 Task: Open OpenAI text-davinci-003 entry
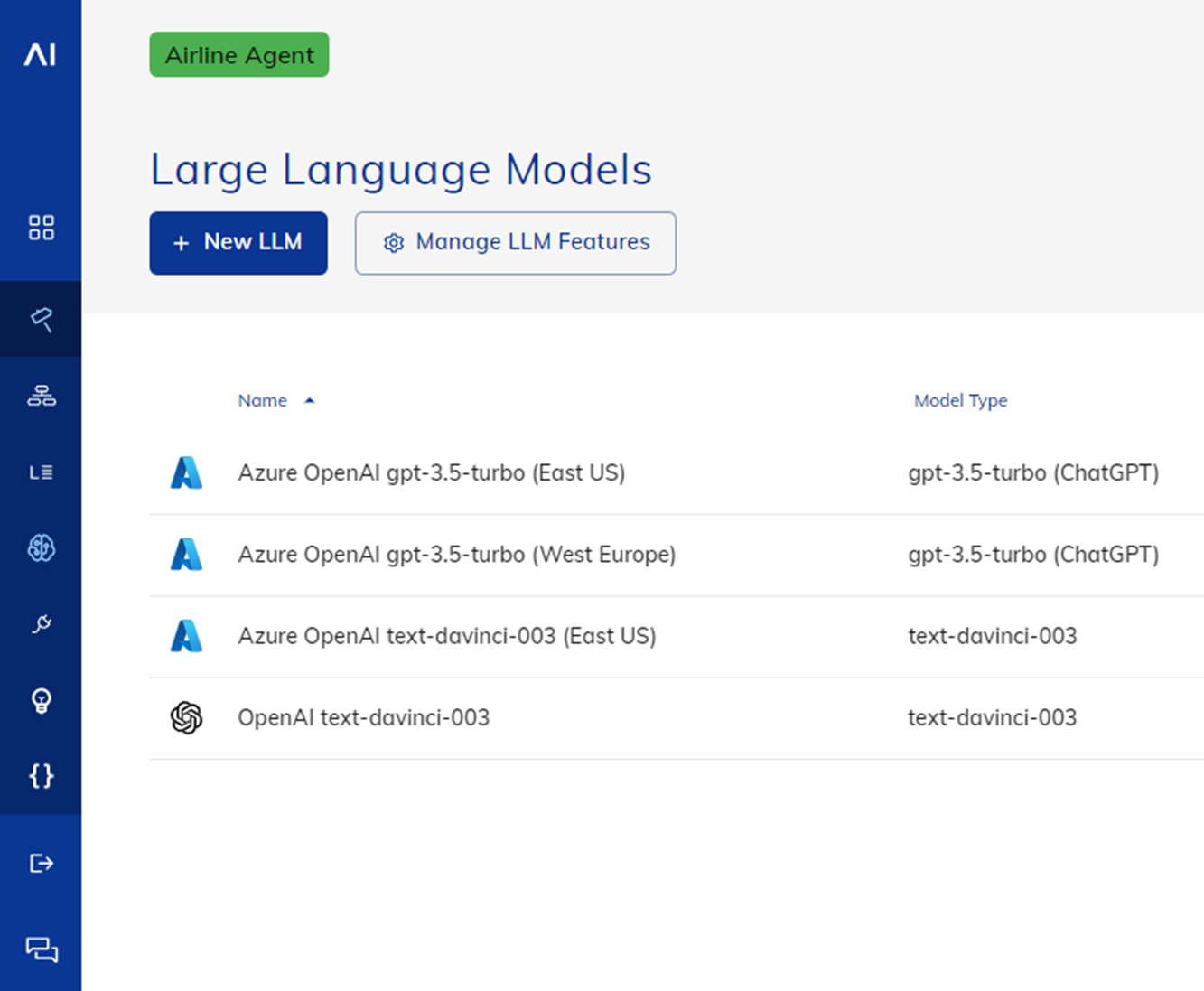(x=363, y=717)
